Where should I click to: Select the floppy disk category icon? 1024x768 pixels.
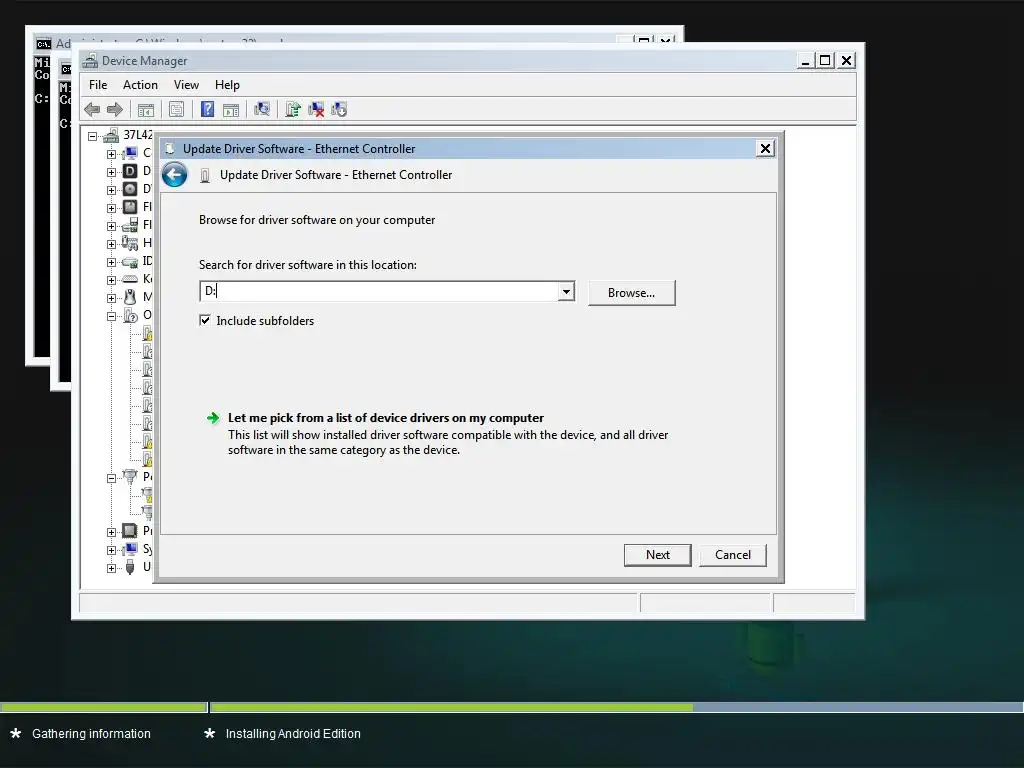coord(130,207)
